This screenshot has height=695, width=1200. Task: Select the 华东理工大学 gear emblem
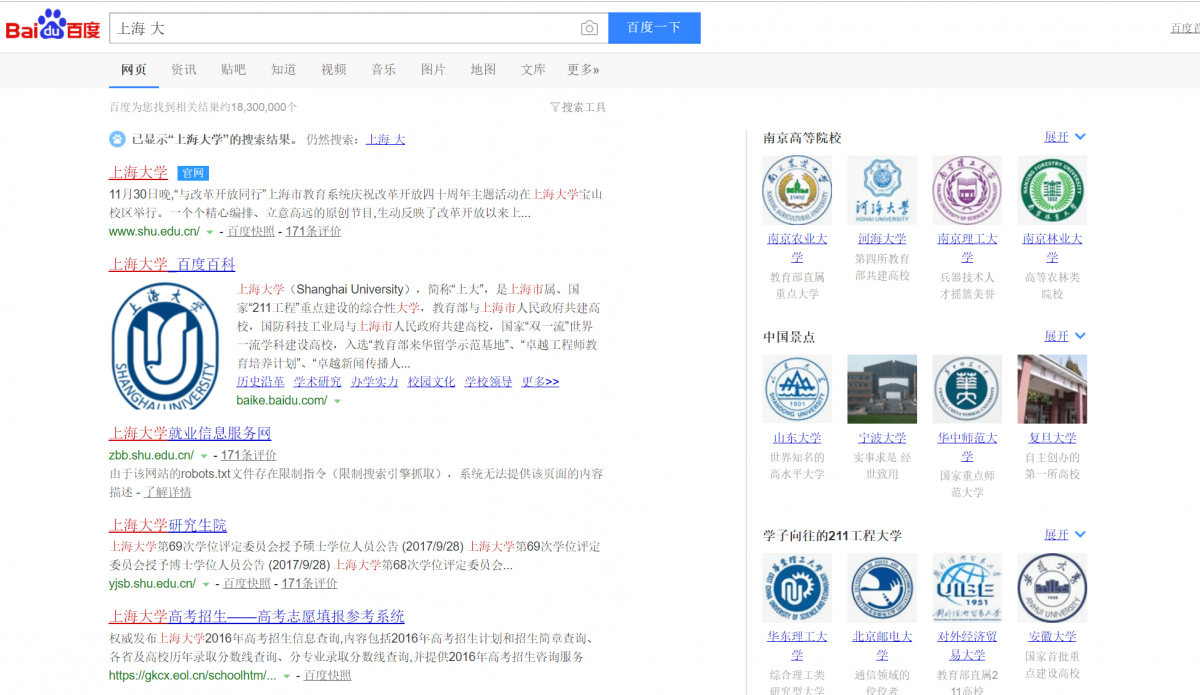click(797, 588)
